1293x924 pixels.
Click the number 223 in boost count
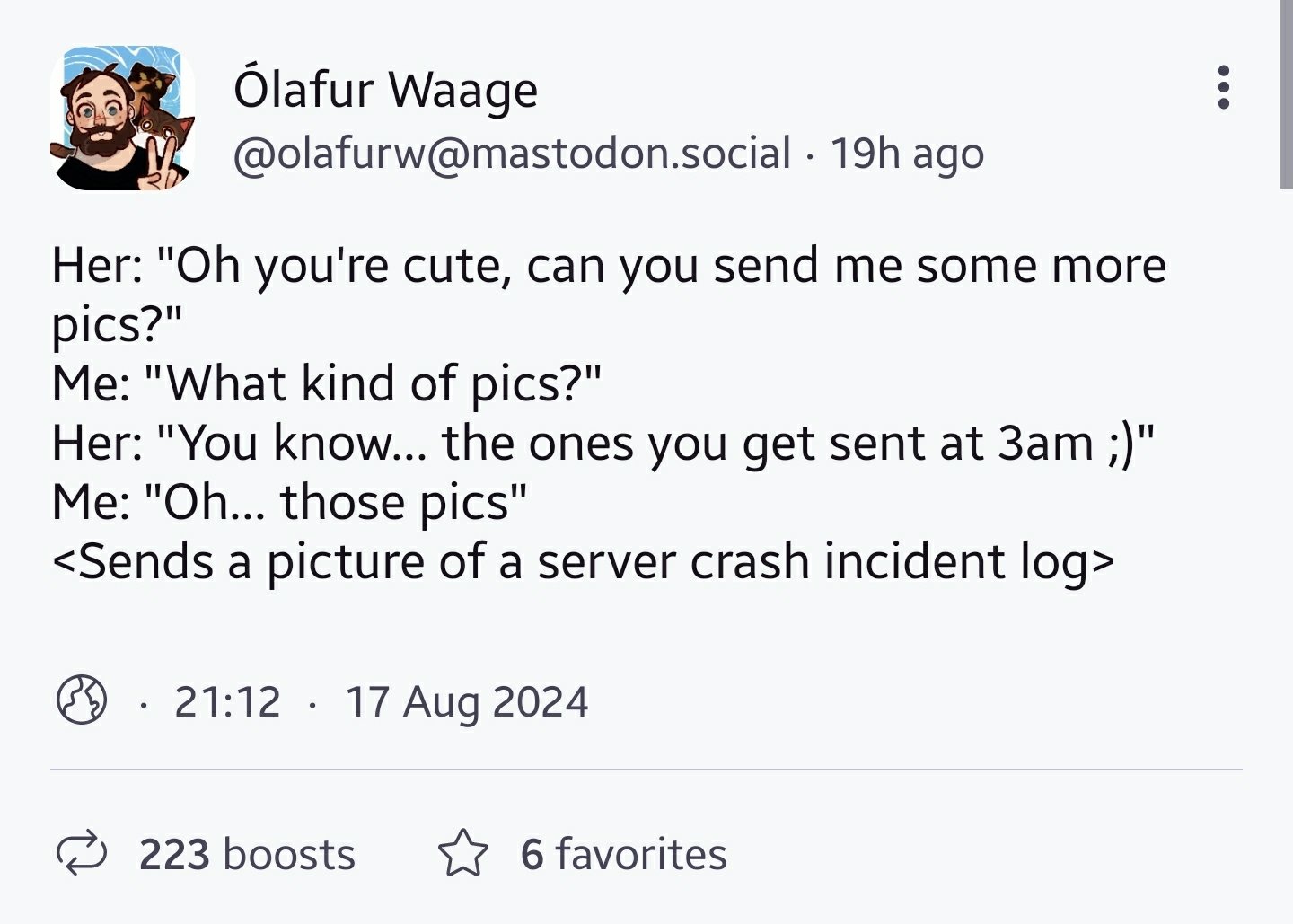click(174, 854)
